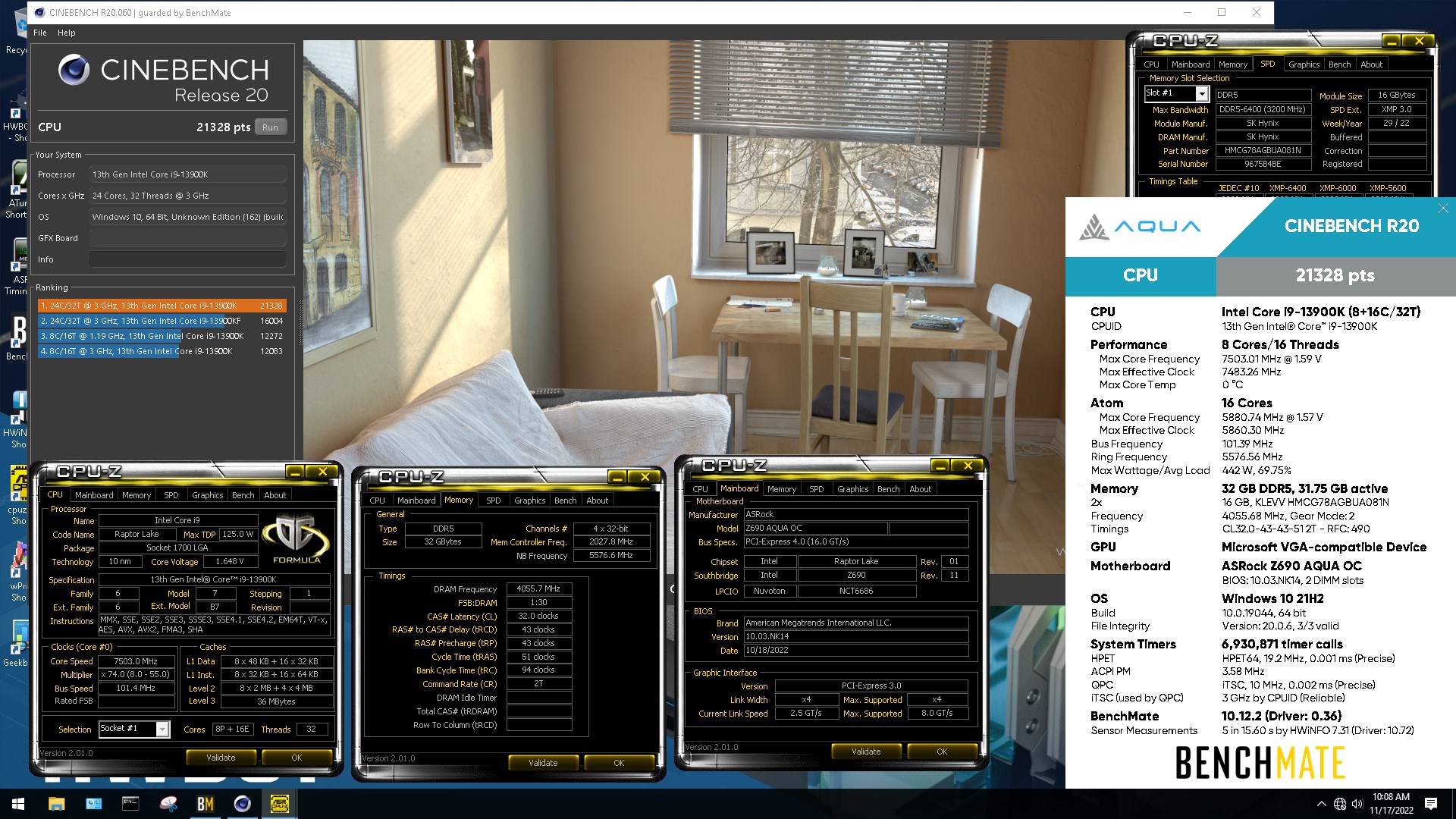1456x819 pixels.
Task: Open the CPU tab in the CPU-Z Mainboard window
Action: [x=700, y=489]
